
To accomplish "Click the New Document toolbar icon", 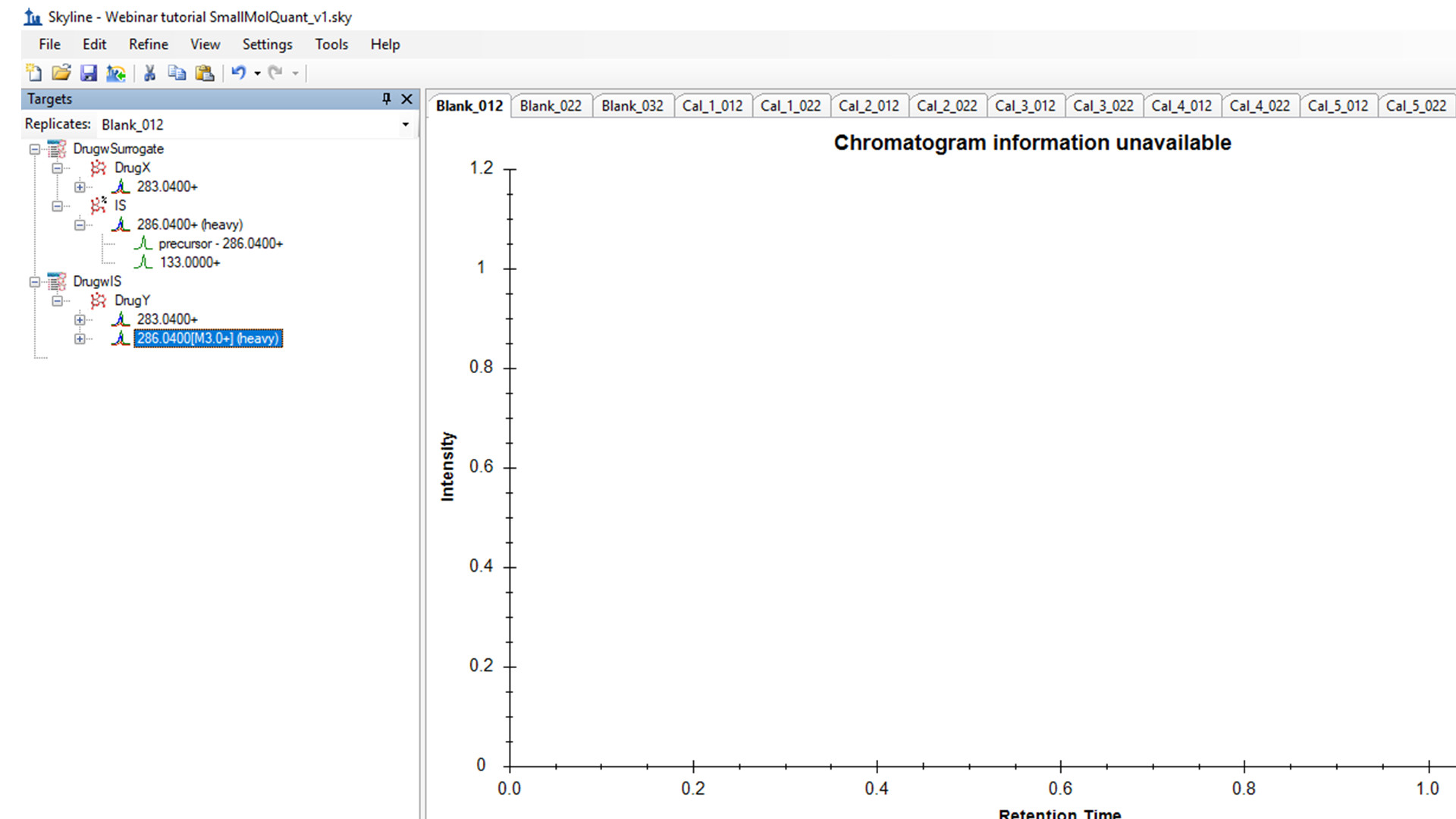I will pyautogui.click(x=34, y=73).
